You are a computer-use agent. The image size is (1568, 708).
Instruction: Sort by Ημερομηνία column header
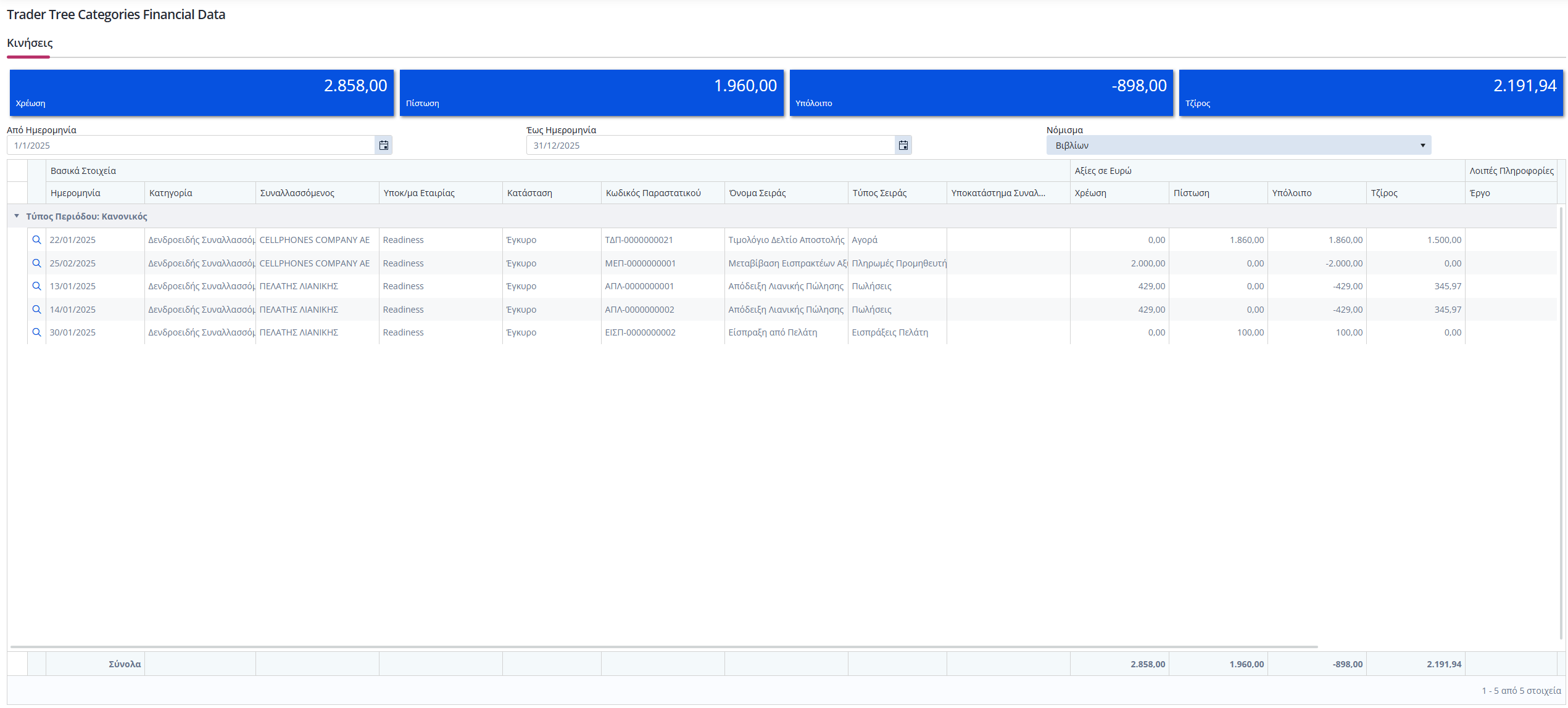point(95,193)
